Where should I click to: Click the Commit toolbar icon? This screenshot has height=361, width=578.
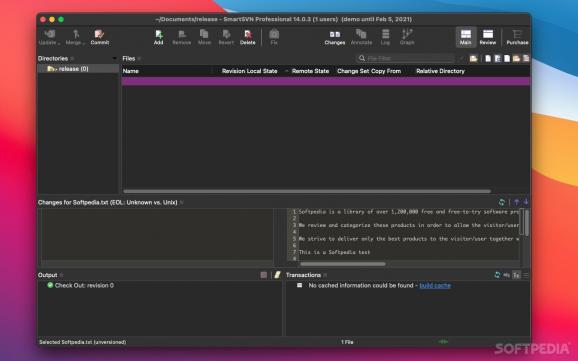tap(100, 37)
